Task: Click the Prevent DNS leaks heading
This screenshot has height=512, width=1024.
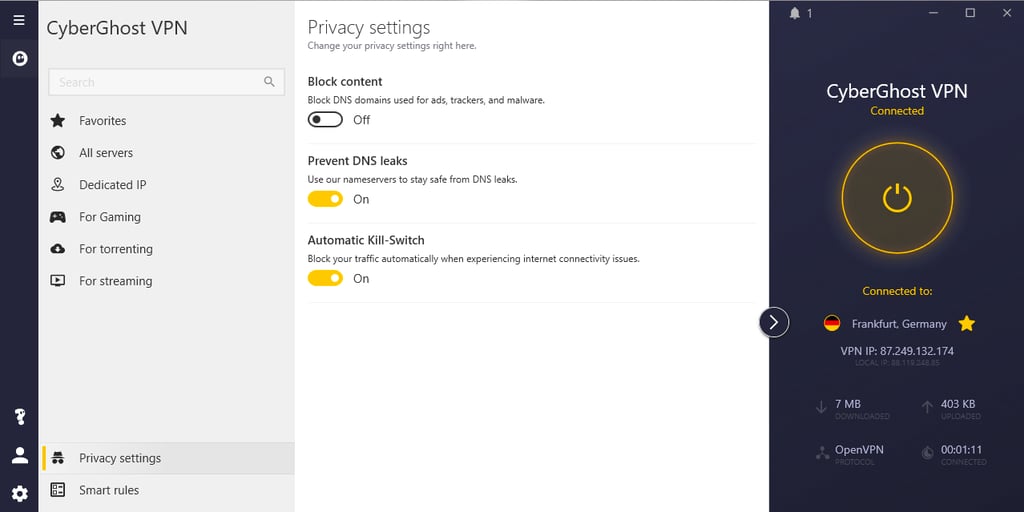Action: [x=357, y=161]
